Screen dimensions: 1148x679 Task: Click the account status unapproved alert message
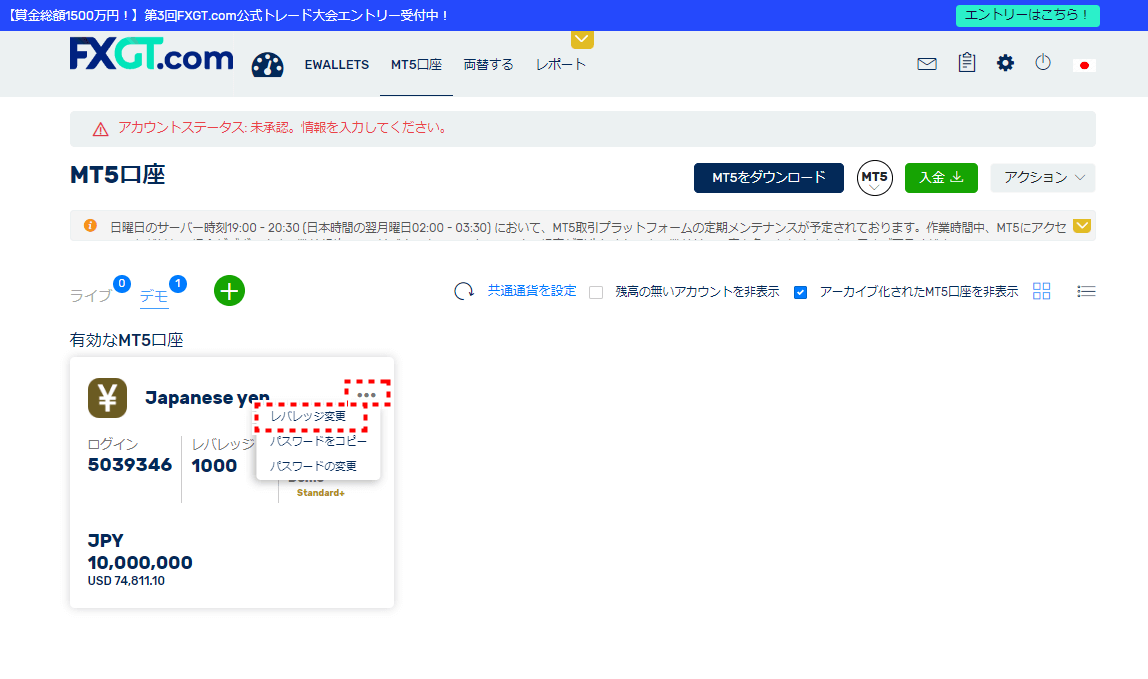[283, 127]
